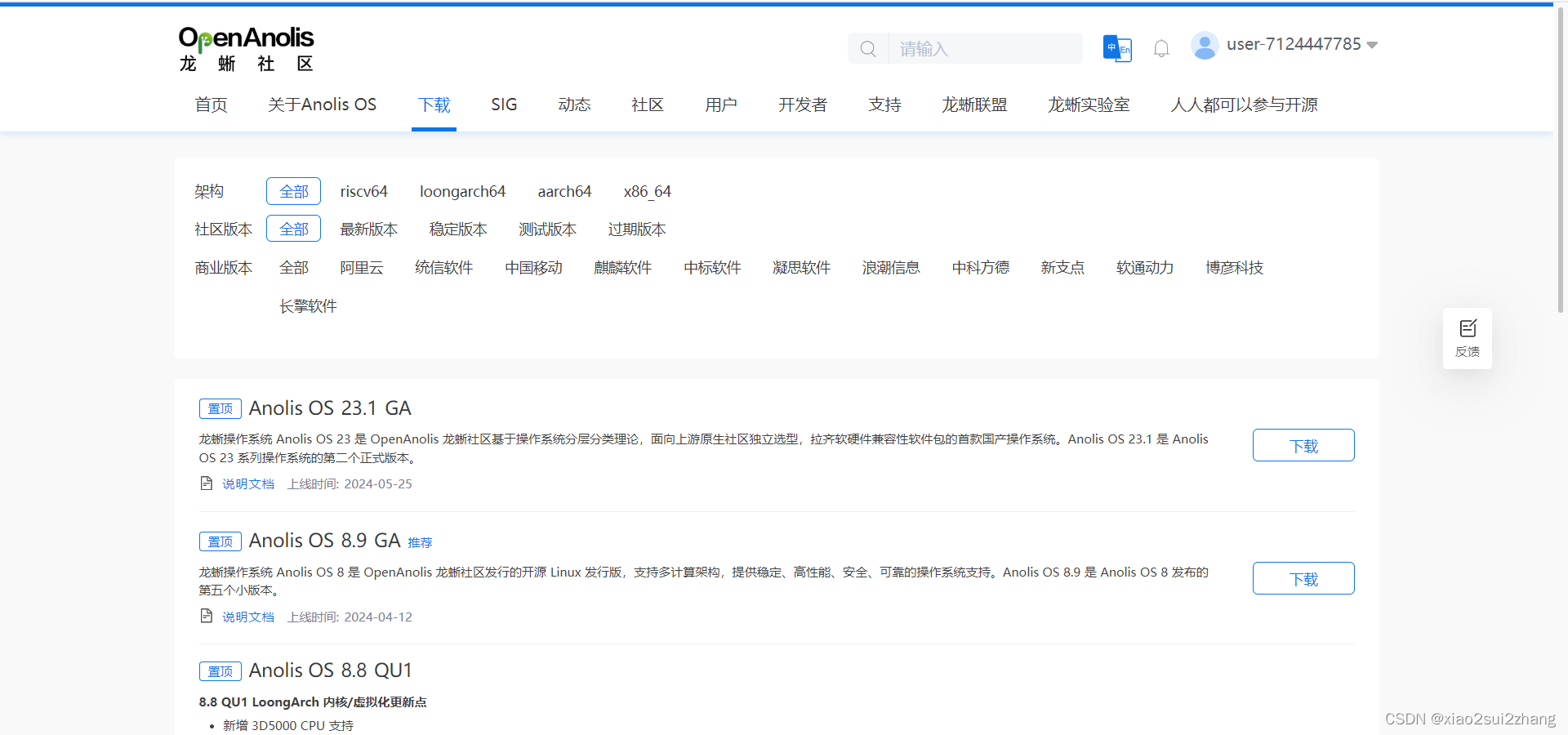Screen dimensions: 1568x735
Task: Click 推荐 badge next to Anolis OS 8.9 GA
Action: [x=420, y=542]
